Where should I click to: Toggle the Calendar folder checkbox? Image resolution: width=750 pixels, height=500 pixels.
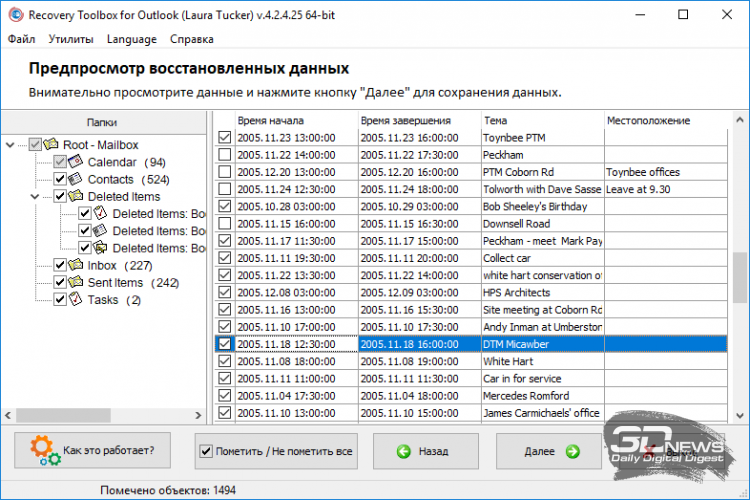(60, 162)
